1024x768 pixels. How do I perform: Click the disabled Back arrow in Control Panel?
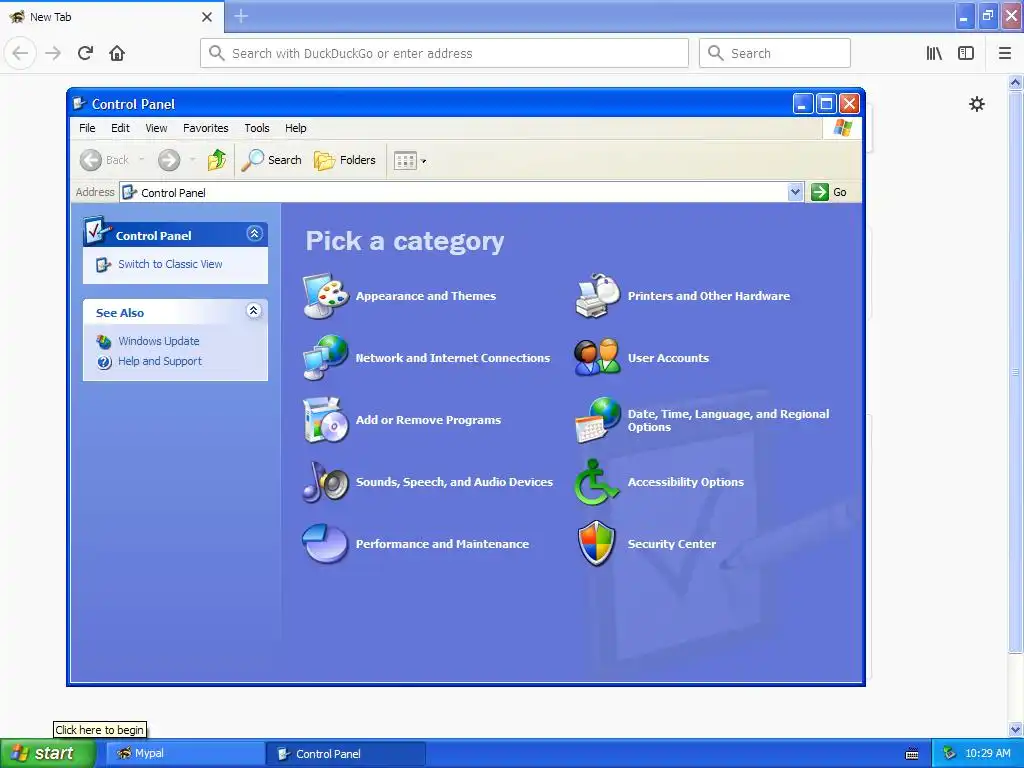(91, 160)
